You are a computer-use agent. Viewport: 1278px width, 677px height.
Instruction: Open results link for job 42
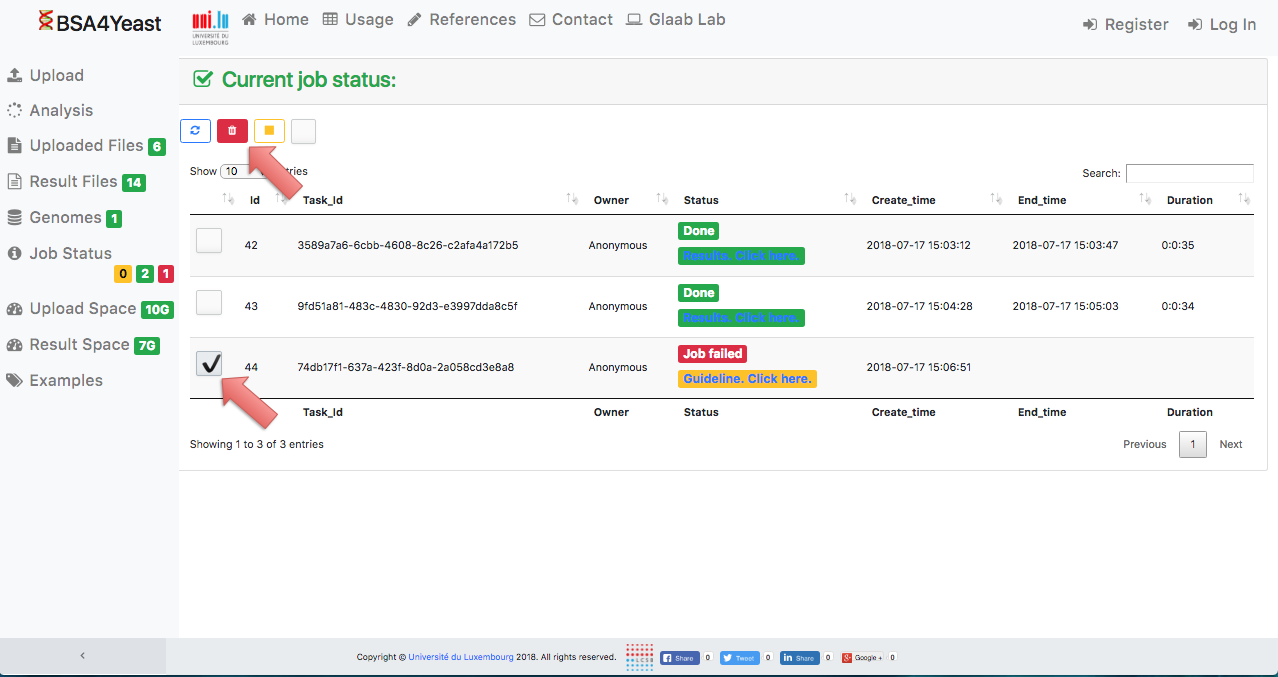point(740,256)
